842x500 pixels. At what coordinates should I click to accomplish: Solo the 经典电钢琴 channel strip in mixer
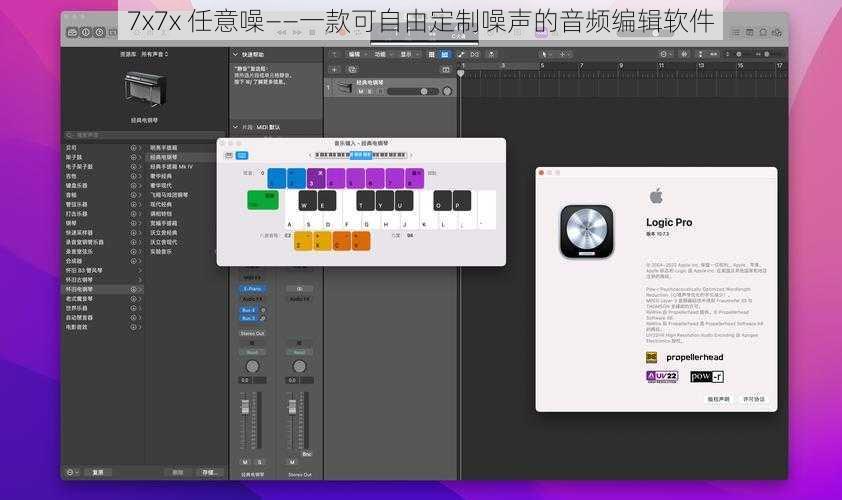[x=259, y=462]
